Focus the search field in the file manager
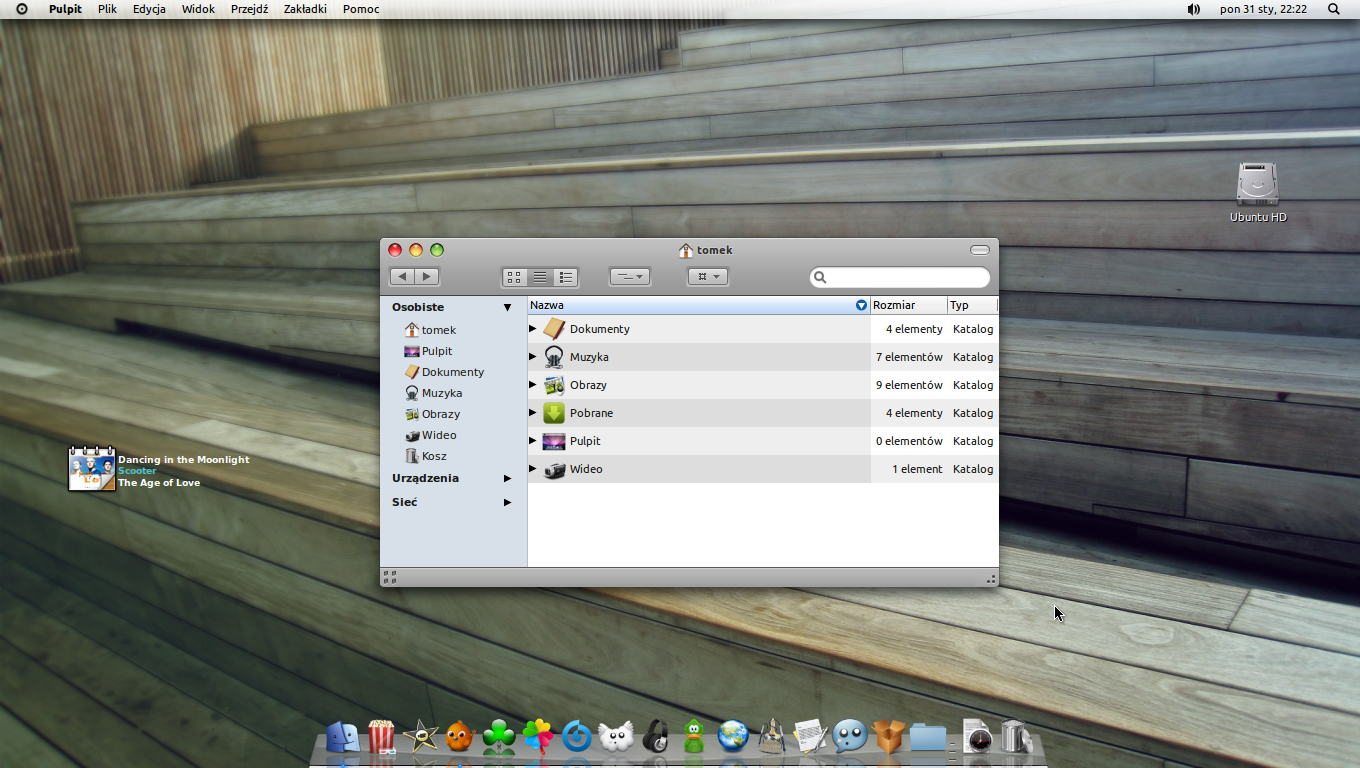Screen dimensions: 1360x768 [900, 277]
